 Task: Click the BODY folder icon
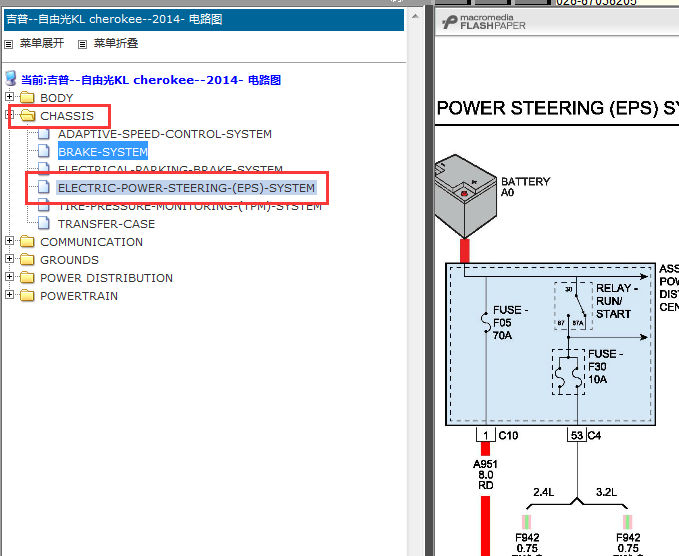pos(27,97)
